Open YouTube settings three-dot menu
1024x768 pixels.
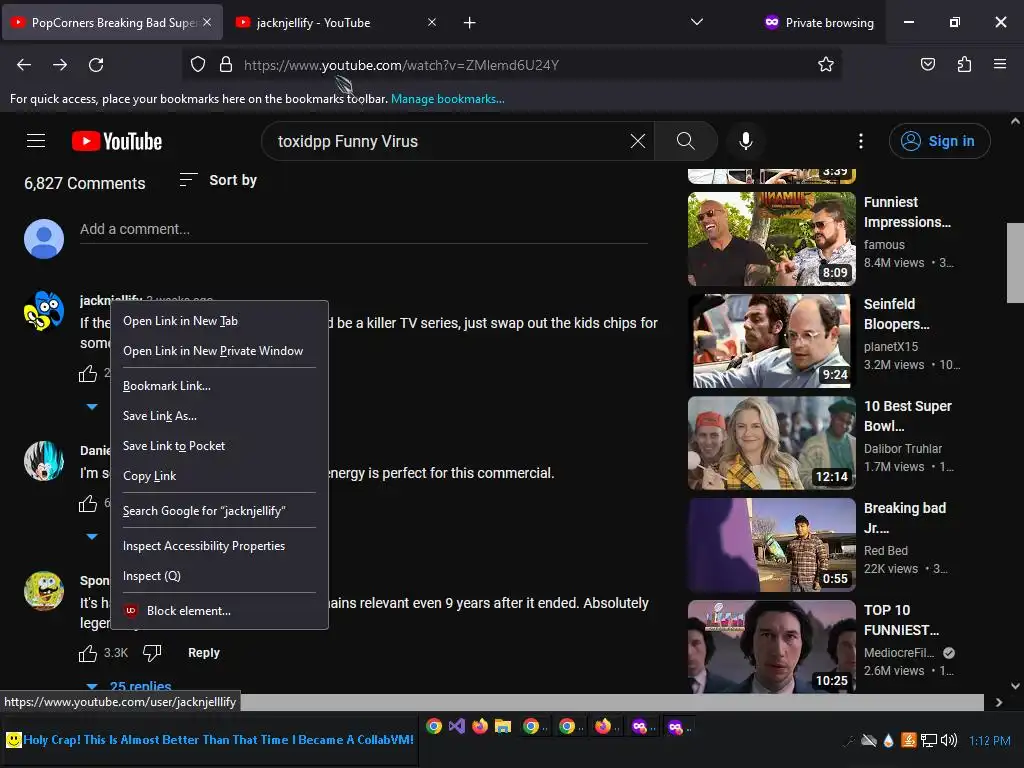click(x=861, y=141)
